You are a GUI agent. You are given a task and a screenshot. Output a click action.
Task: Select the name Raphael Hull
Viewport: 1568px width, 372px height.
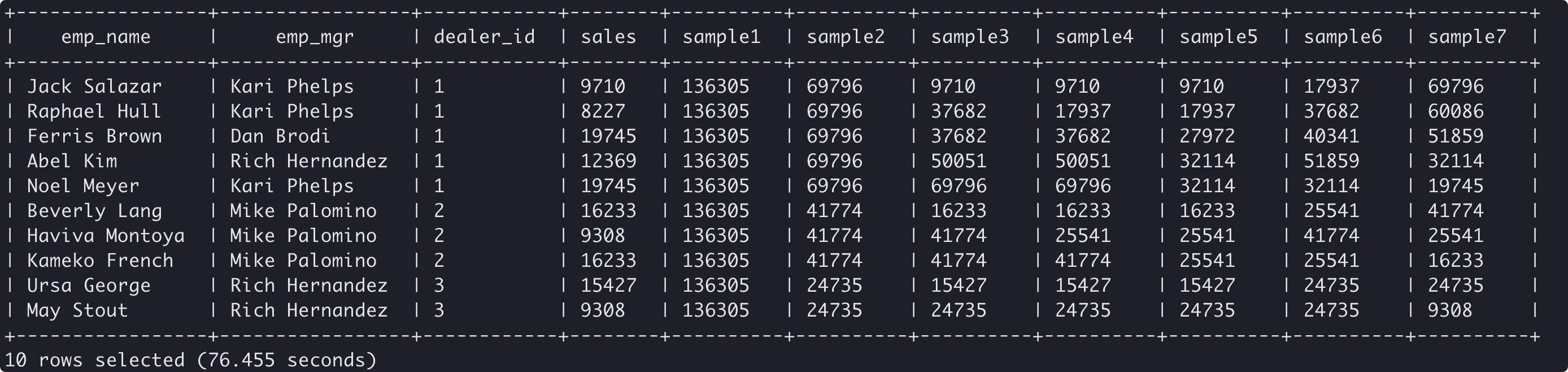tap(94, 111)
